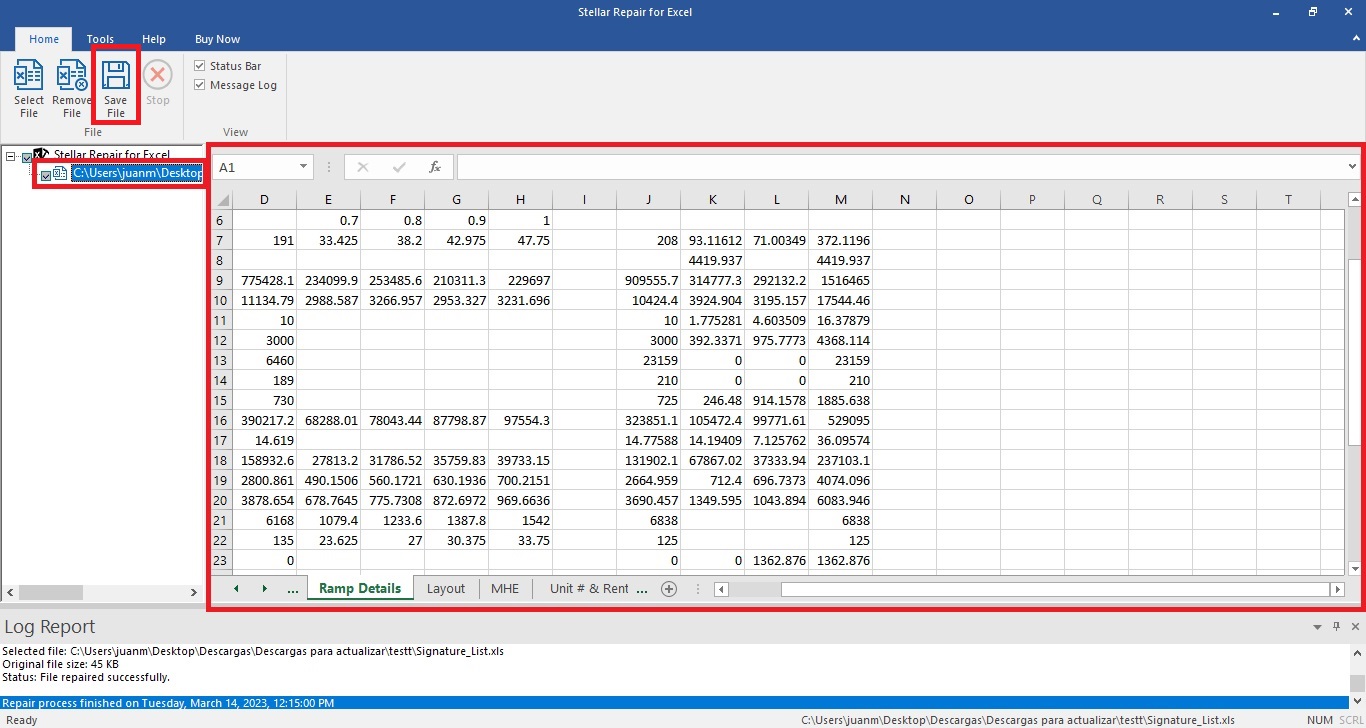
Task: Click the fx insert function icon
Action: point(435,167)
